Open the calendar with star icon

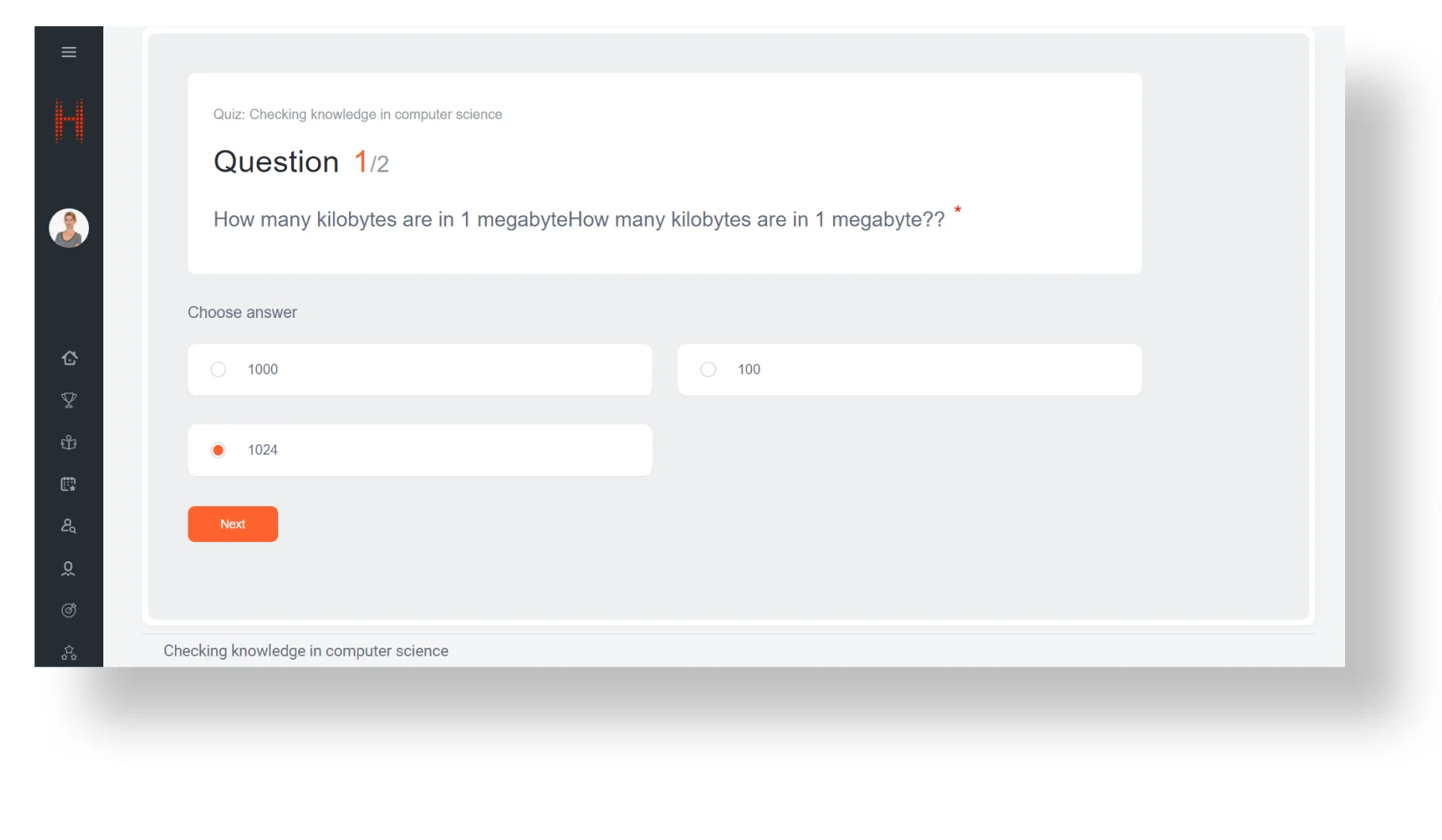coord(69,485)
